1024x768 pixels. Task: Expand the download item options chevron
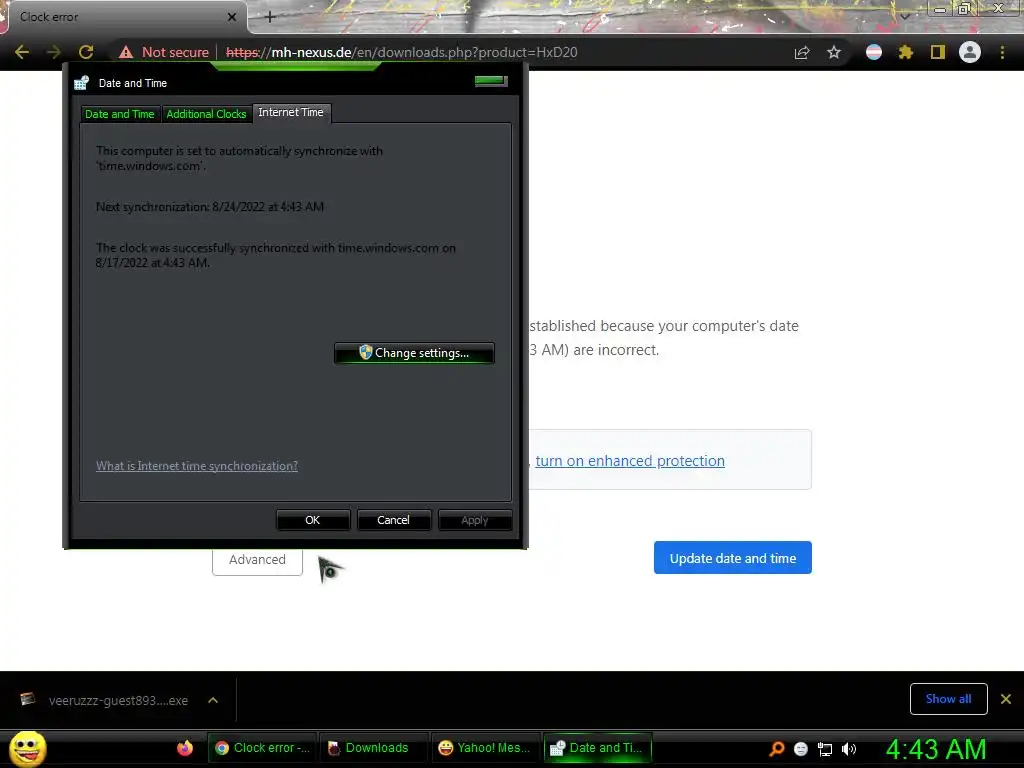(213, 700)
